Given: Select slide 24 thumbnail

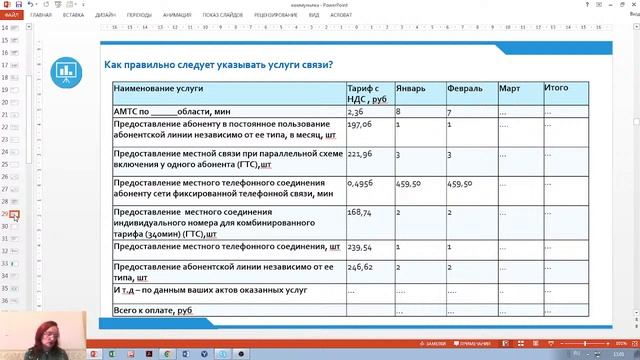Looking at the screenshot, I should 14,152.
